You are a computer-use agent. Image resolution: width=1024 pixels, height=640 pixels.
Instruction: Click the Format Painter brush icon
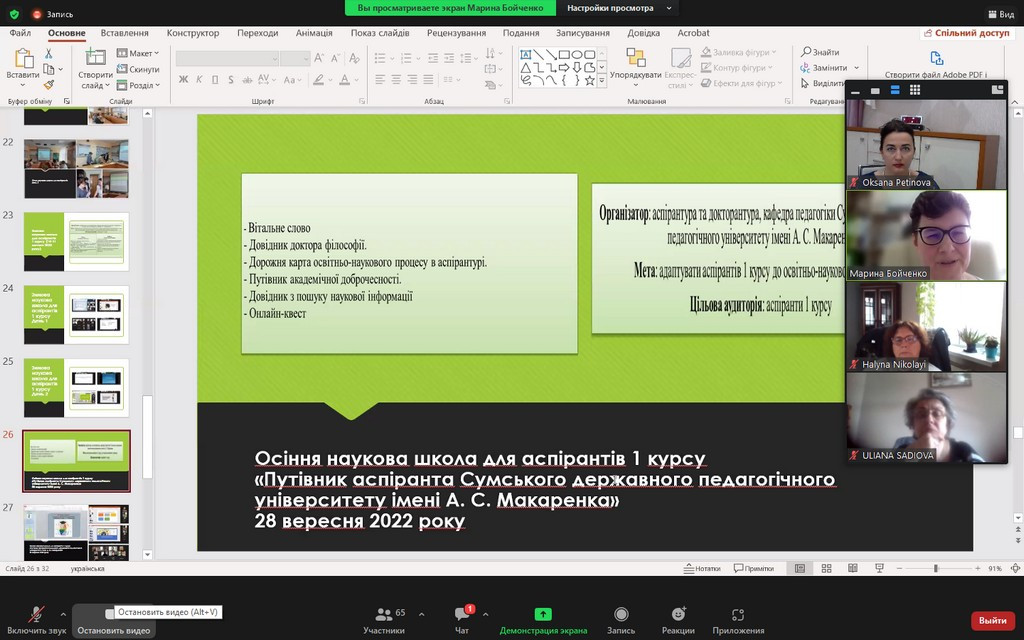tap(48, 85)
